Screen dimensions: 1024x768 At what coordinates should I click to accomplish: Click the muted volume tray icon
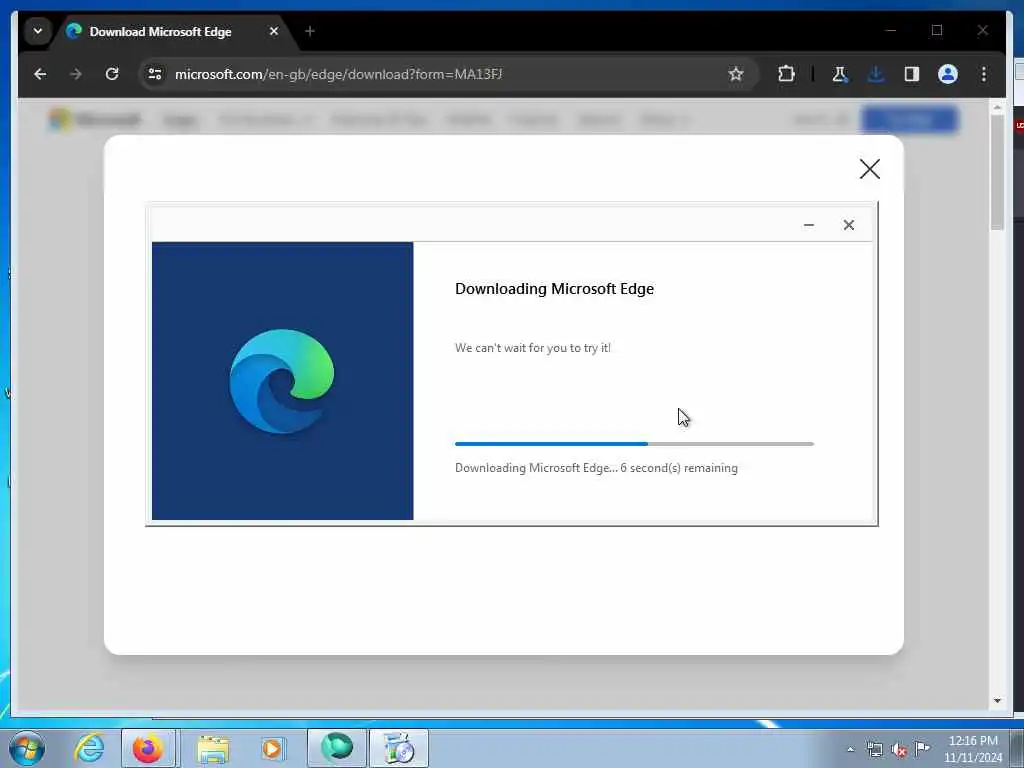click(x=899, y=750)
